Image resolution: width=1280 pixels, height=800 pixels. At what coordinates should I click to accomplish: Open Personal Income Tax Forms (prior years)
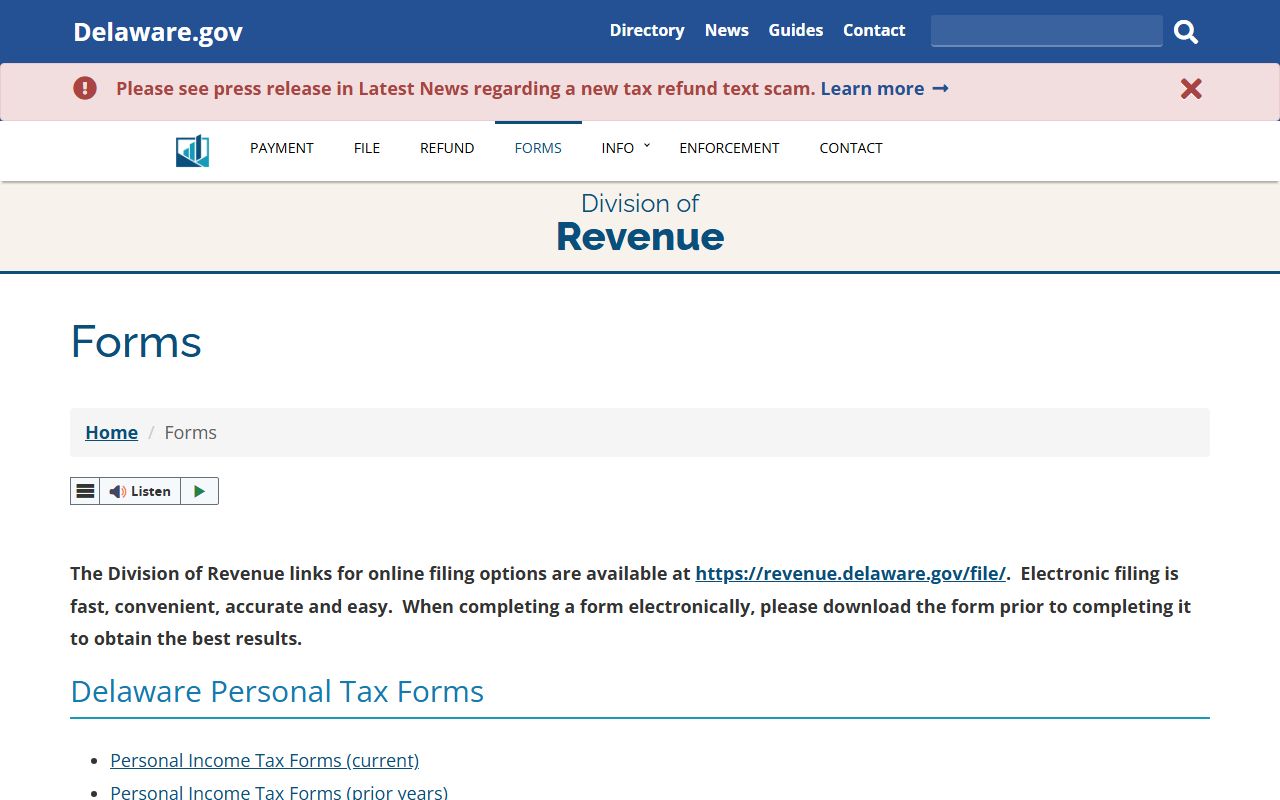pyautogui.click(x=279, y=792)
